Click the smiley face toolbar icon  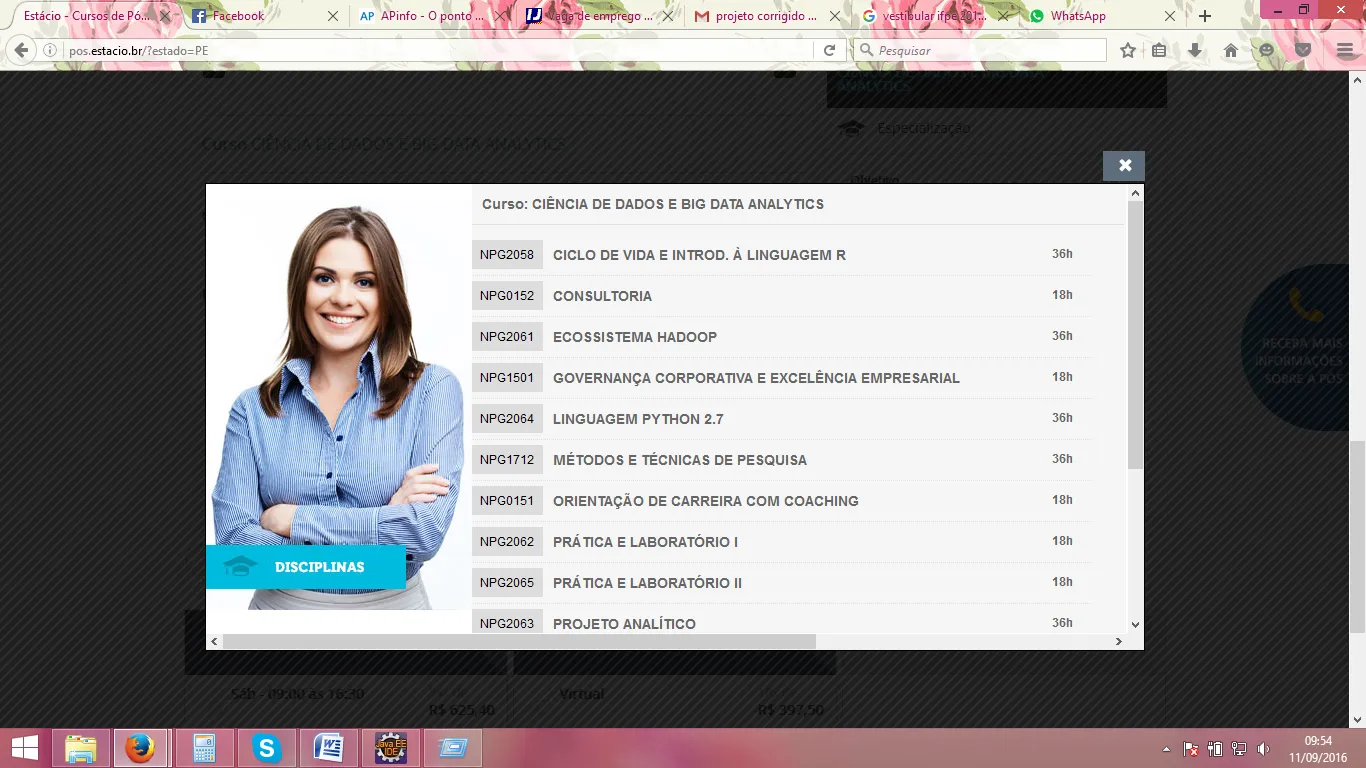(x=1266, y=50)
